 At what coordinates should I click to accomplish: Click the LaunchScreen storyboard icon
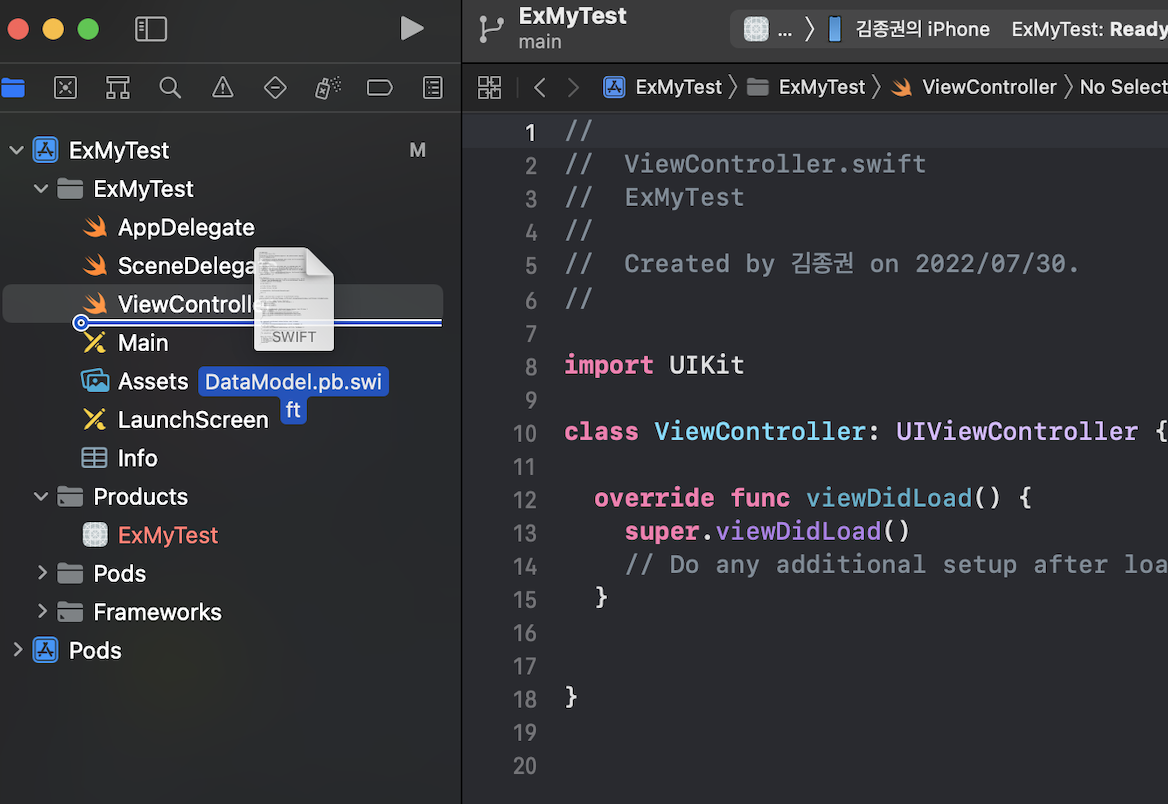94,420
